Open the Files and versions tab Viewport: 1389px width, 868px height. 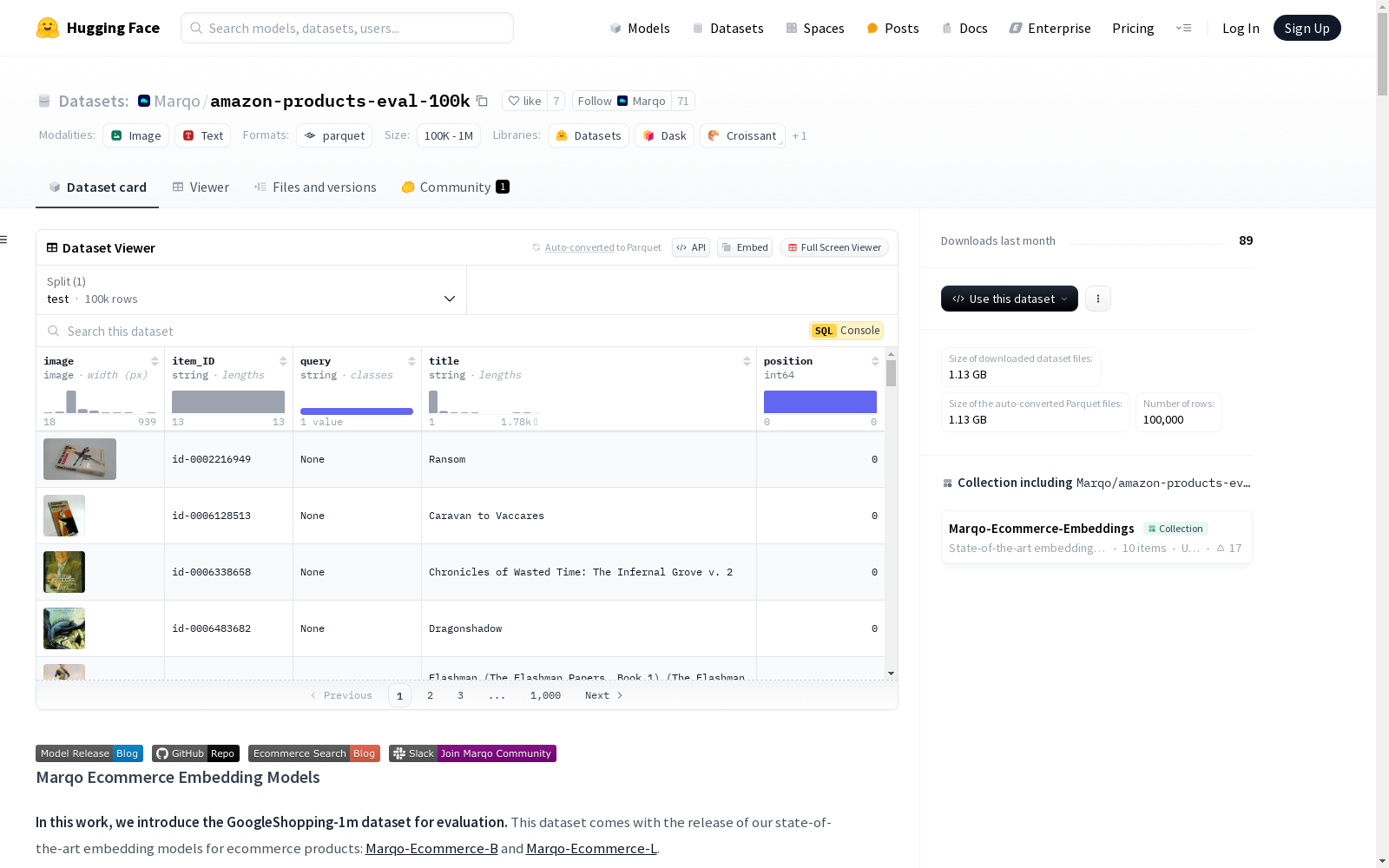point(315,187)
